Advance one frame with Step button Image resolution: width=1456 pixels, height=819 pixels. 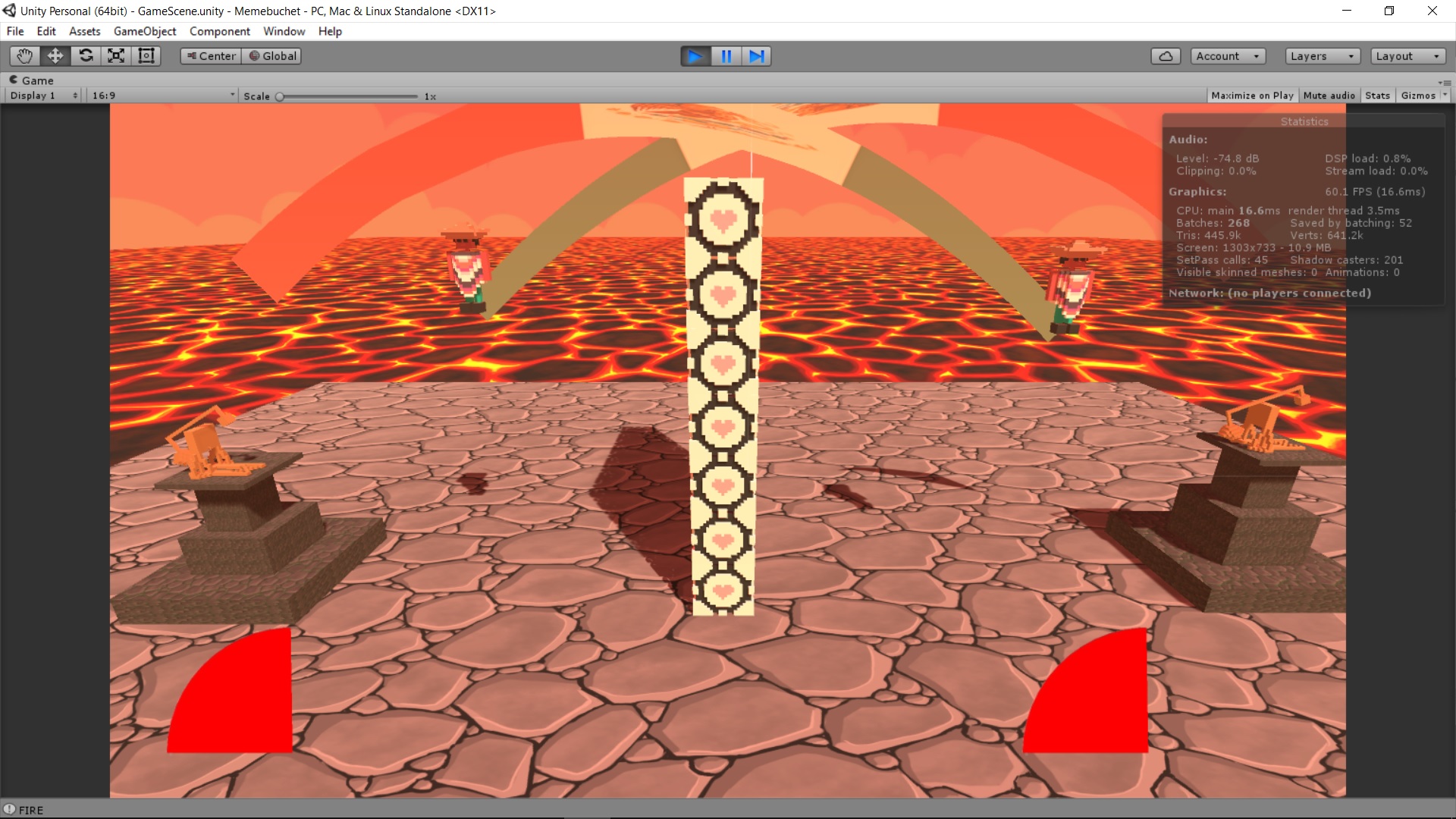756,56
